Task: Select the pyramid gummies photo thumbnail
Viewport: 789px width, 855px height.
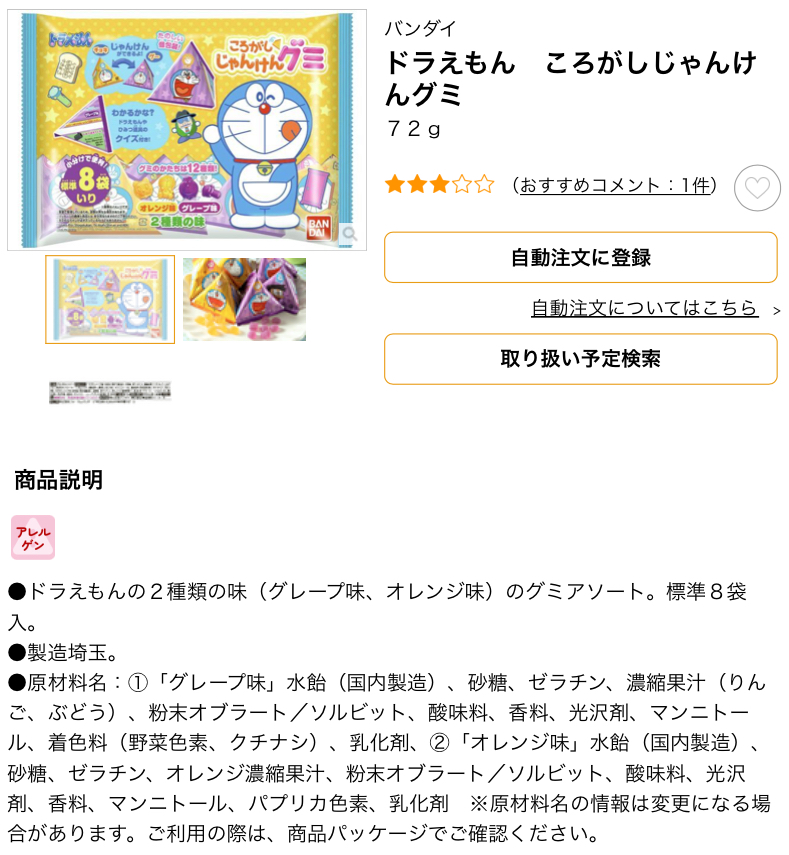Action: pyautogui.click(x=244, y=299)
